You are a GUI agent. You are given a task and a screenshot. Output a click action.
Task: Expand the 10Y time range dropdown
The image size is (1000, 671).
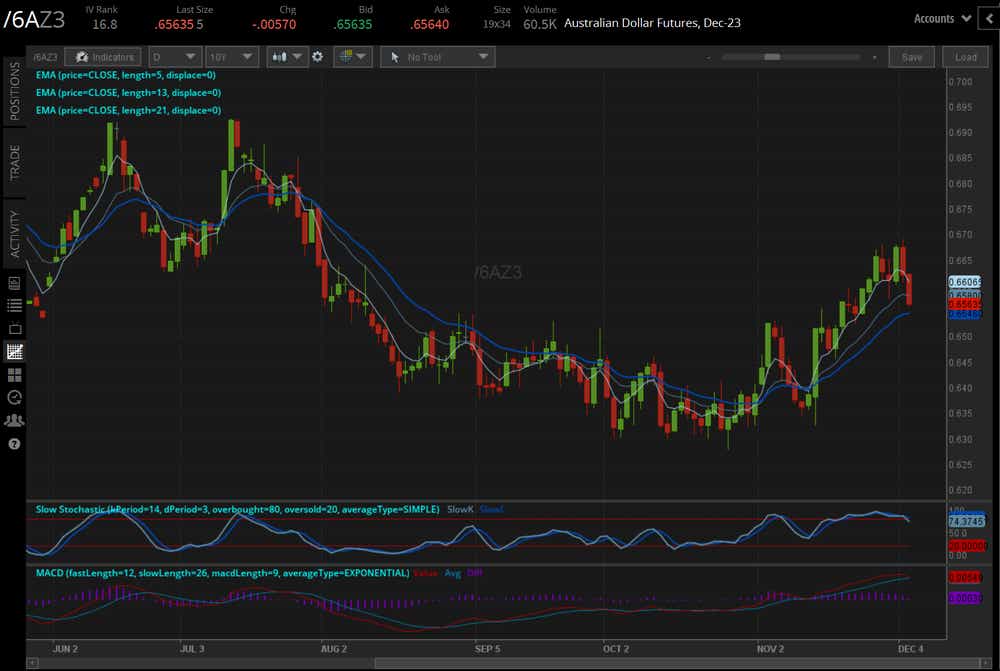point(232,57)
